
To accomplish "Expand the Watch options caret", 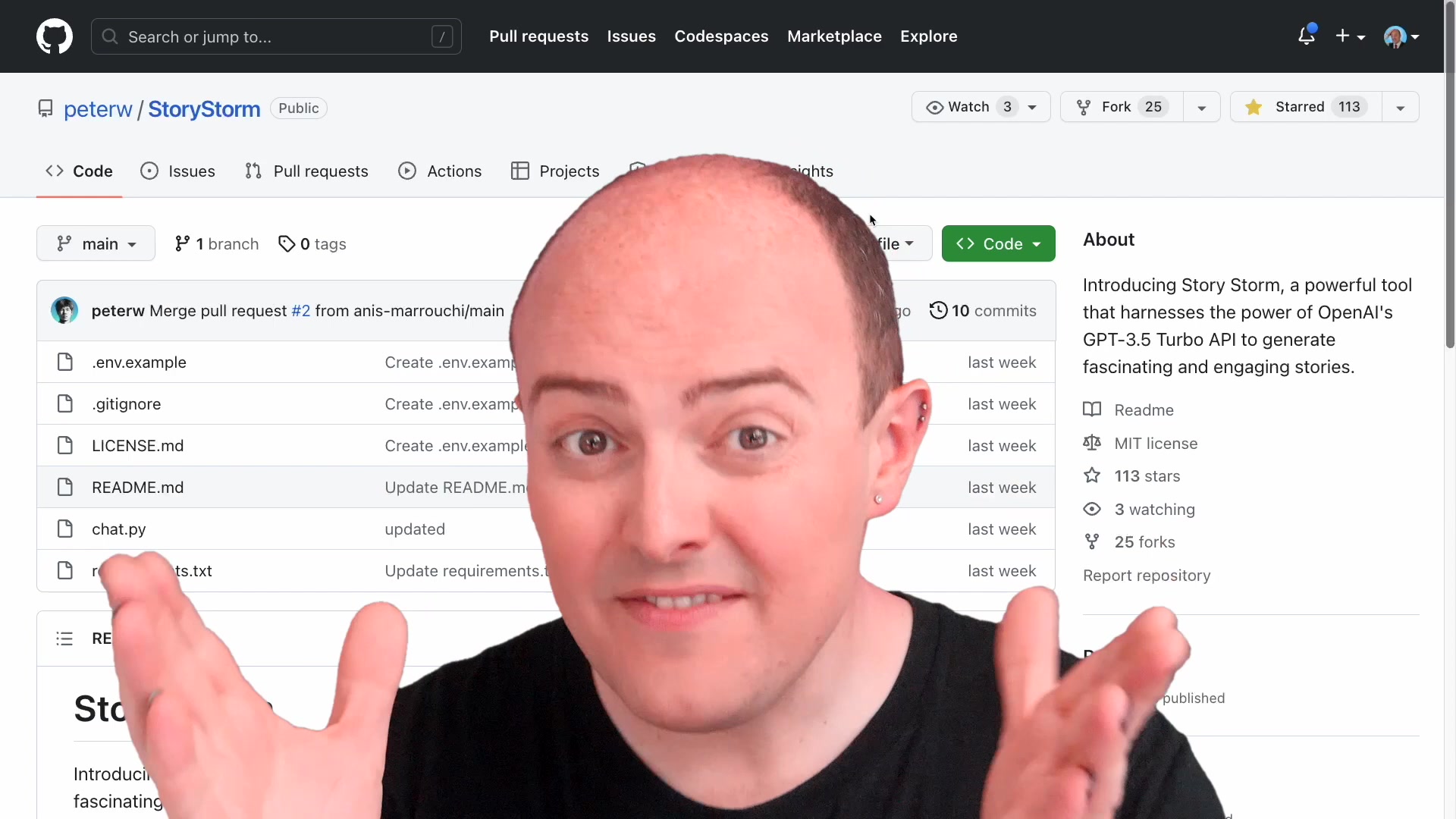I will 1033,107.
